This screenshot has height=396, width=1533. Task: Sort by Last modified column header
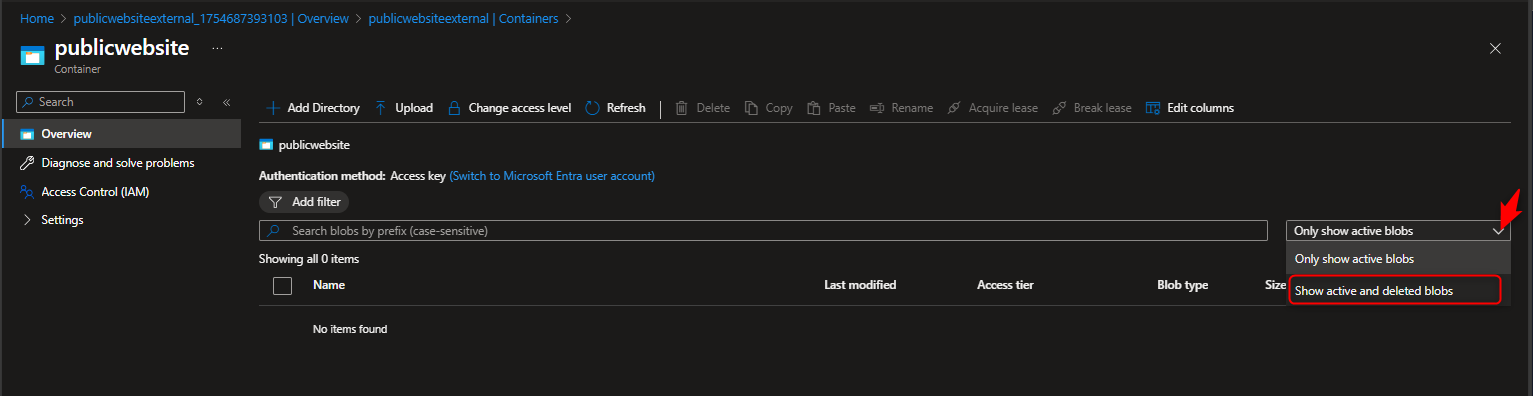click(860, 285)
